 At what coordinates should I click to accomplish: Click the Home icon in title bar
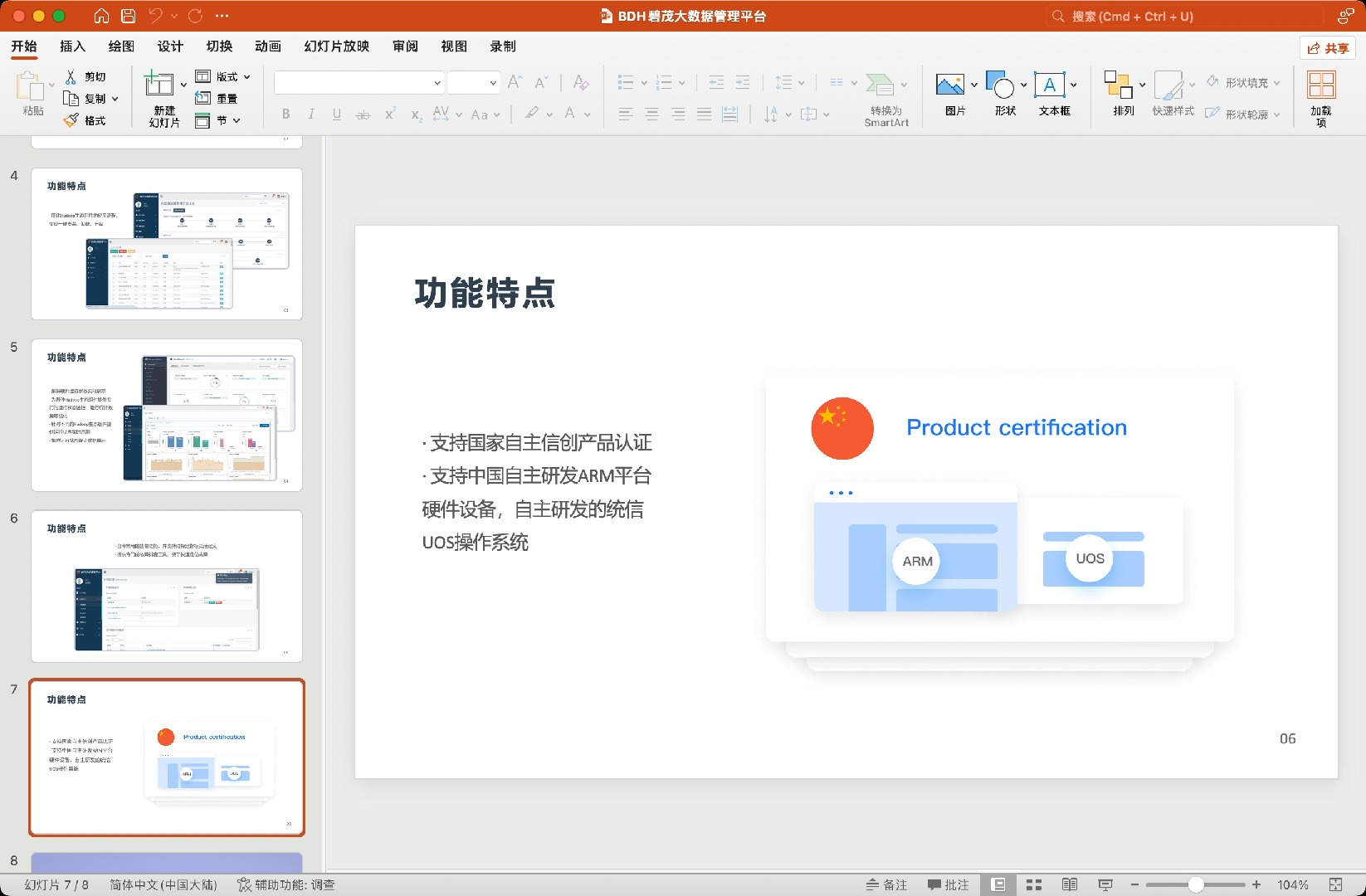tap(101, 16)
